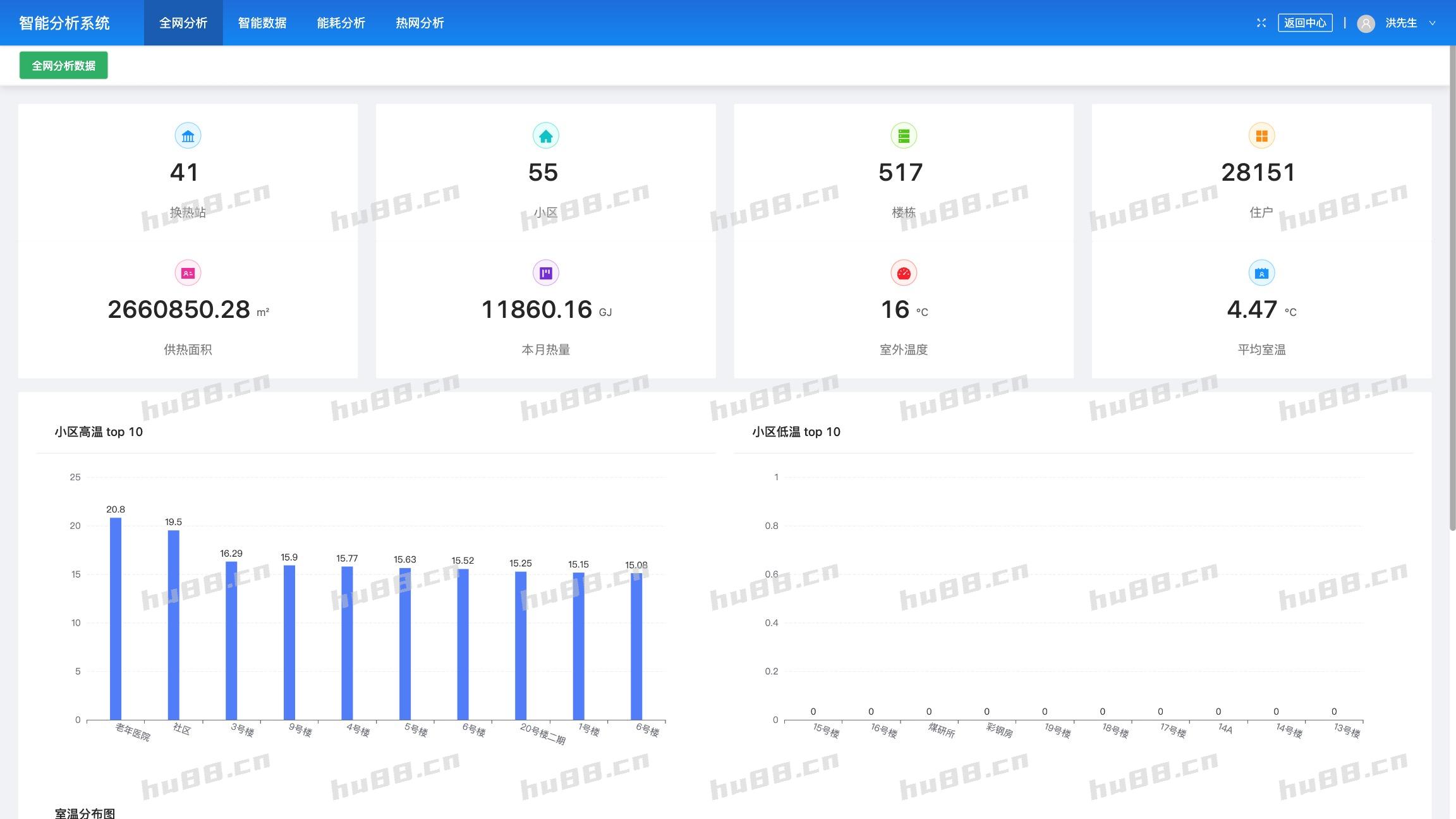Click the 返回中心 button
This screenshot has width=1456, height=819.
(1305, 23)
